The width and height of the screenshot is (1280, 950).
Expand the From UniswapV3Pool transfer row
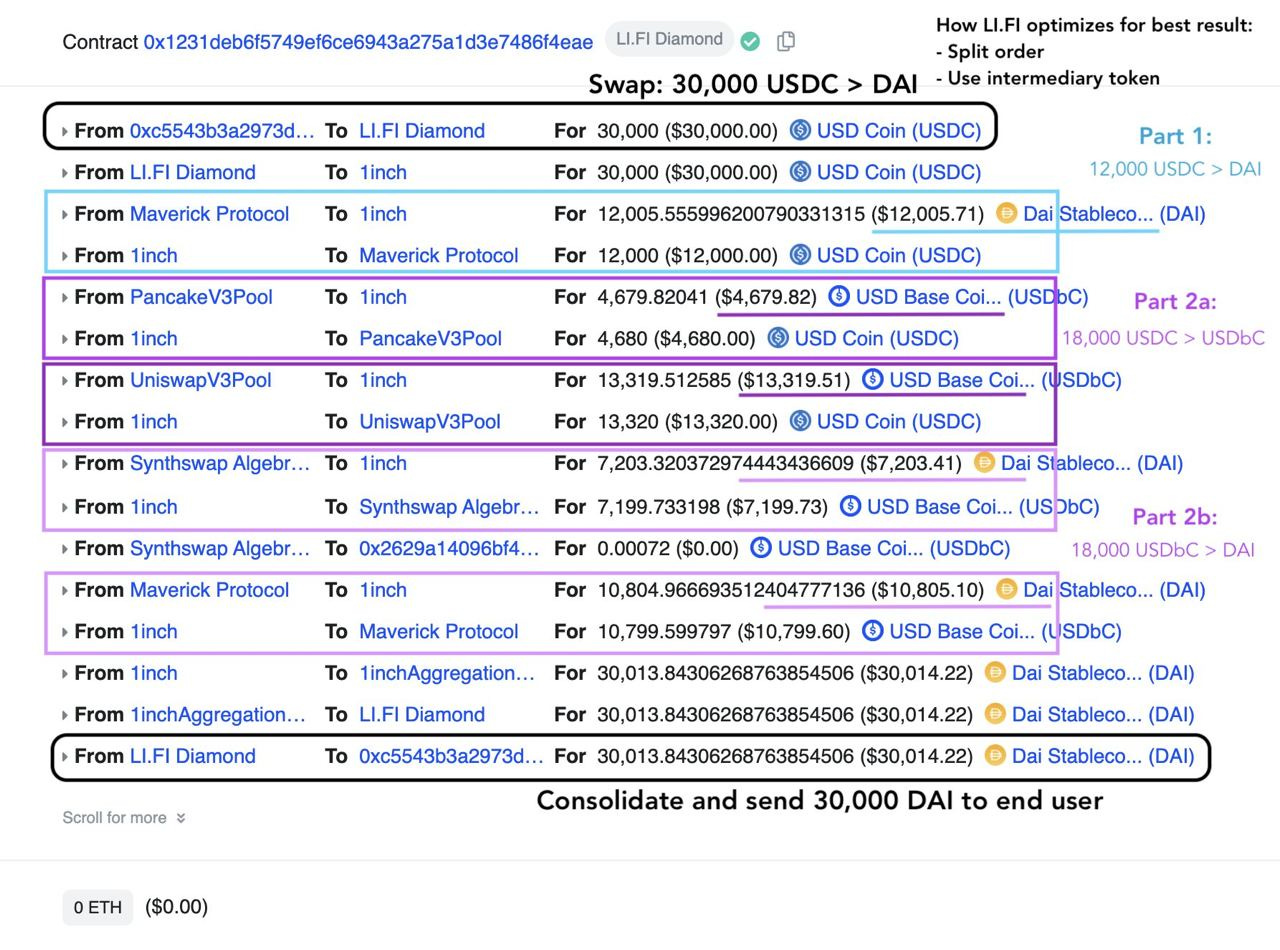[65, 380]
